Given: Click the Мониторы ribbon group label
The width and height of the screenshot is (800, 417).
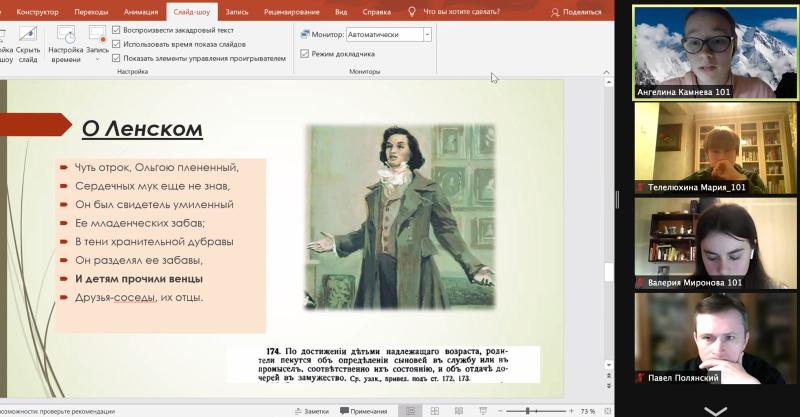Looking at the screenshot, I should 365,72.
